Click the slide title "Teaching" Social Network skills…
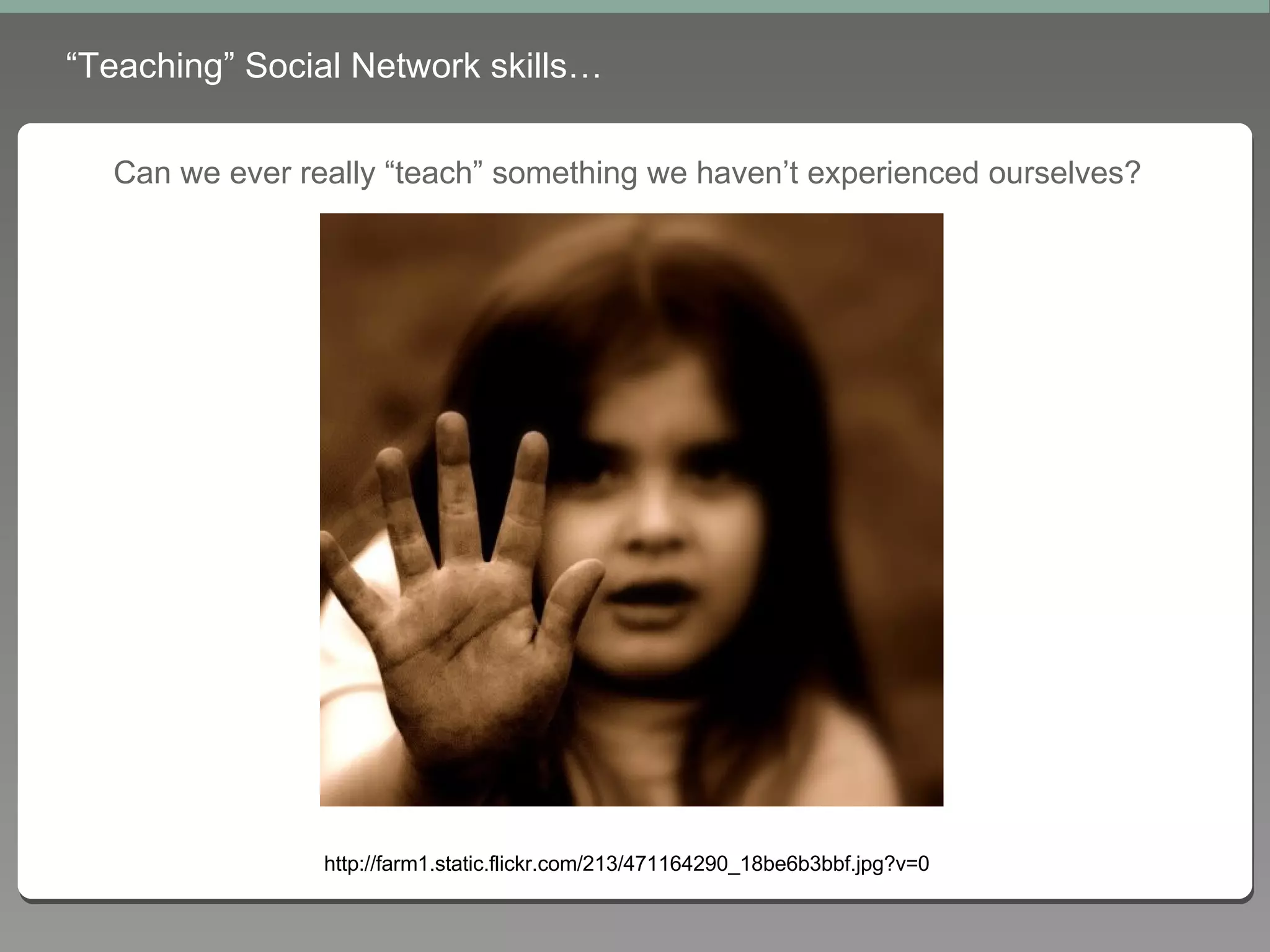Image resolution: width=1270 pixels, height=952 pixels. pyautogui.click(x=334, y=66)
